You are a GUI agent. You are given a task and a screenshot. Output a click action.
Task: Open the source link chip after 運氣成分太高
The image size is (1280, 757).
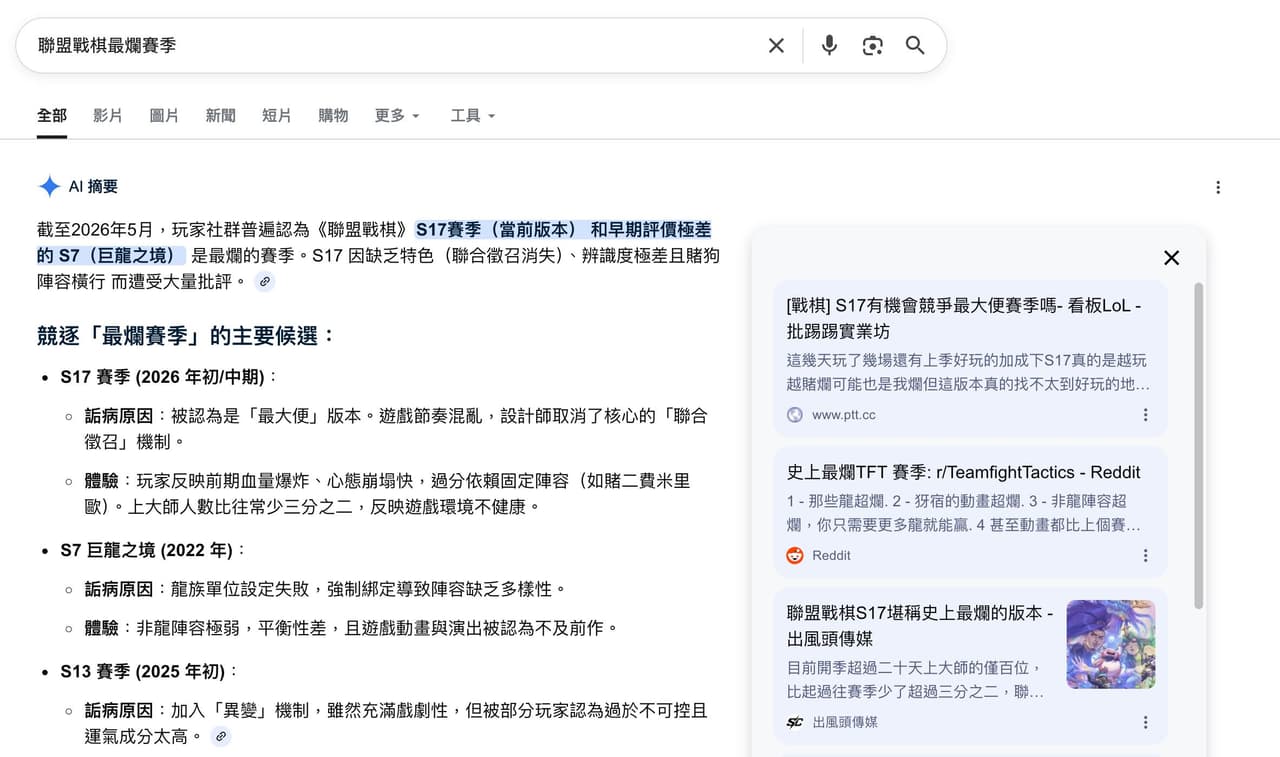coord(221,737)
